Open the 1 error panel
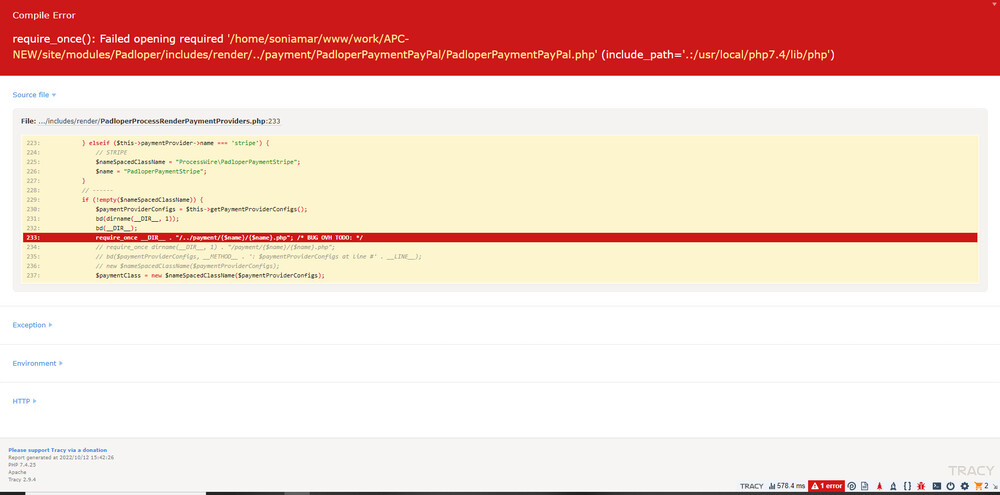This screenshot has height=495, width=1000. [826, 486]
